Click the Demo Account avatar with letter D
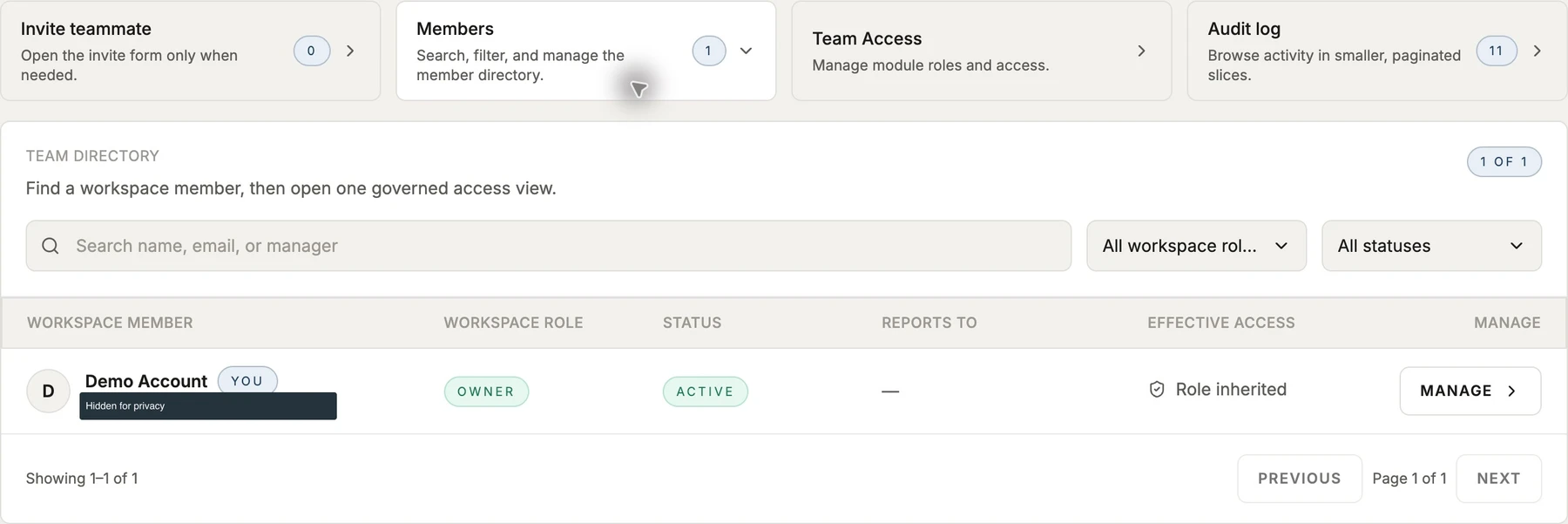1568x524 pixels. (48, 391)
